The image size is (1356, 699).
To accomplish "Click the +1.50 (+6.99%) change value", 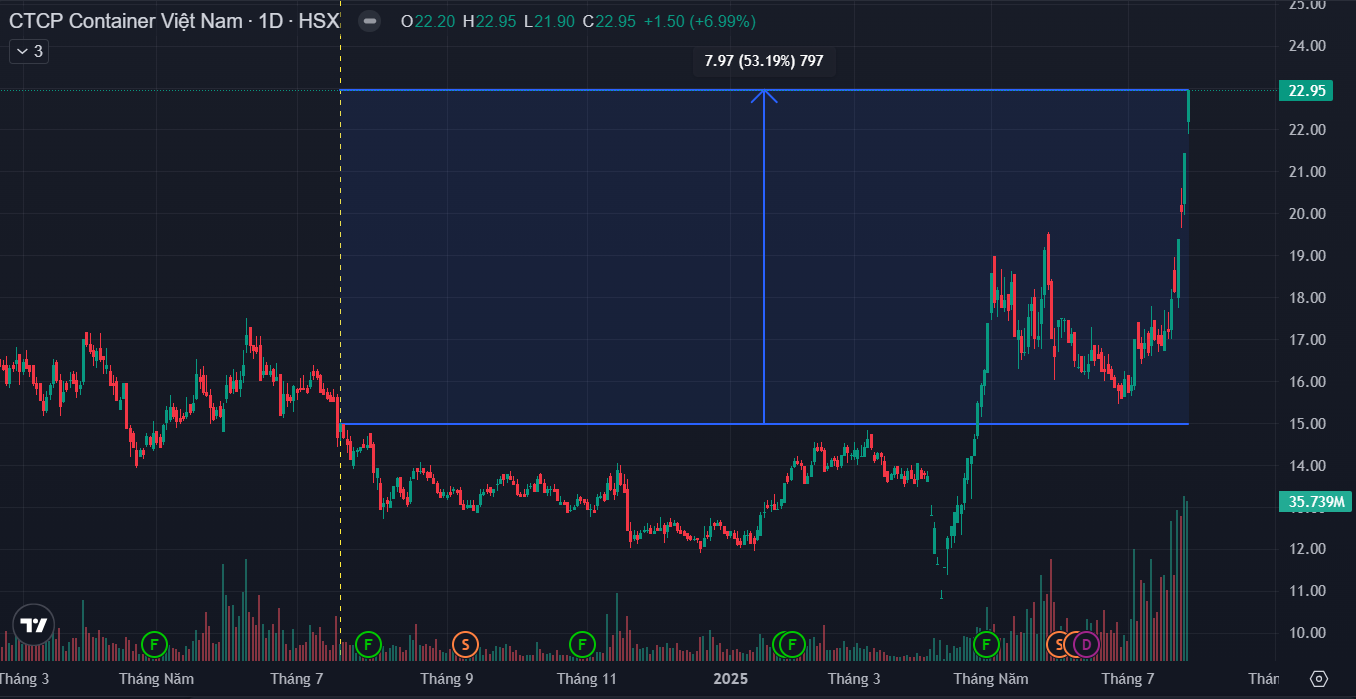I will point(699,21).
